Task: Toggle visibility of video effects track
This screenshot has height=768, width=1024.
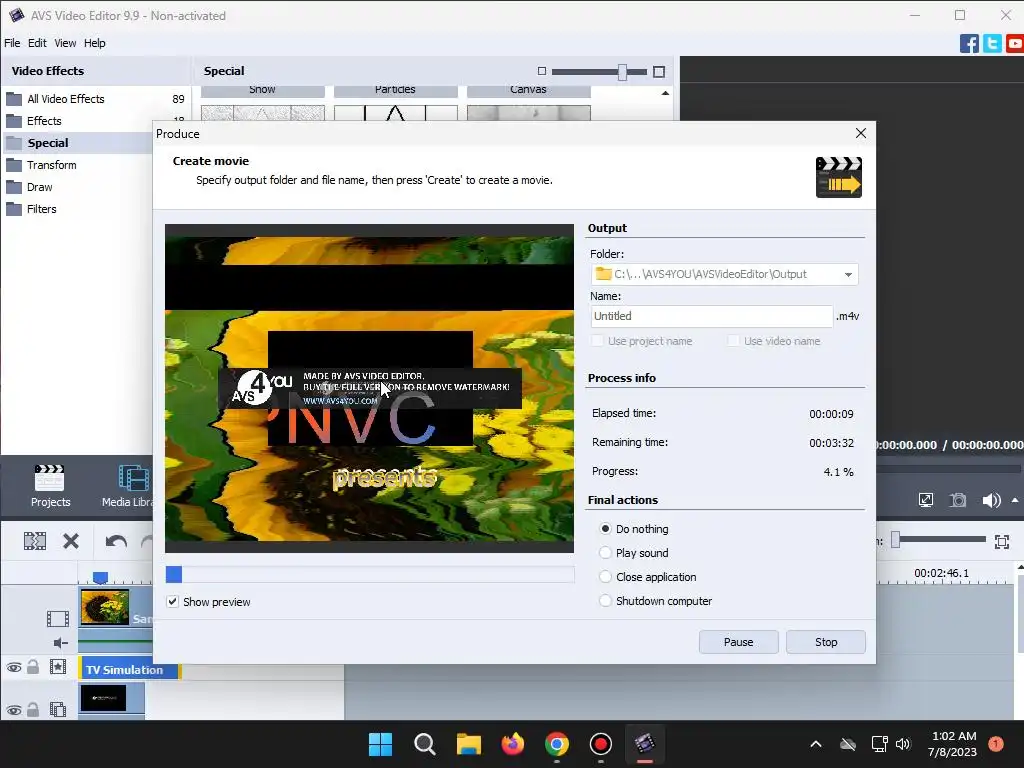Action: (x=14, y=667)
